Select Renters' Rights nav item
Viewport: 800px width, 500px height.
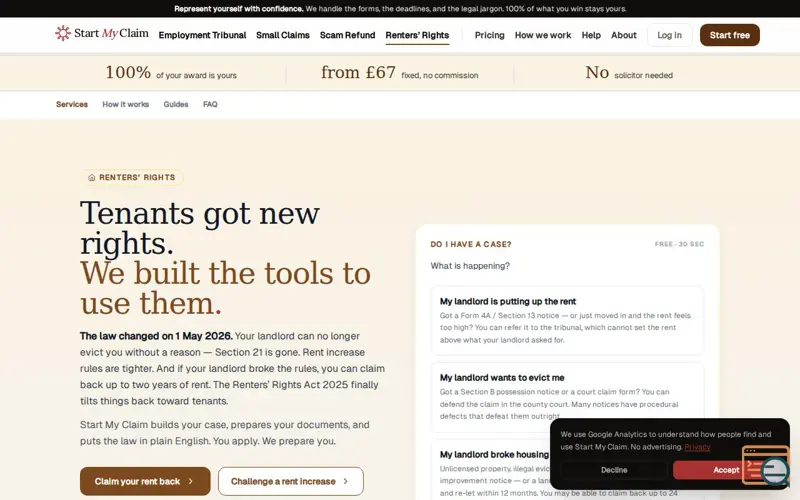pos(417,35)
